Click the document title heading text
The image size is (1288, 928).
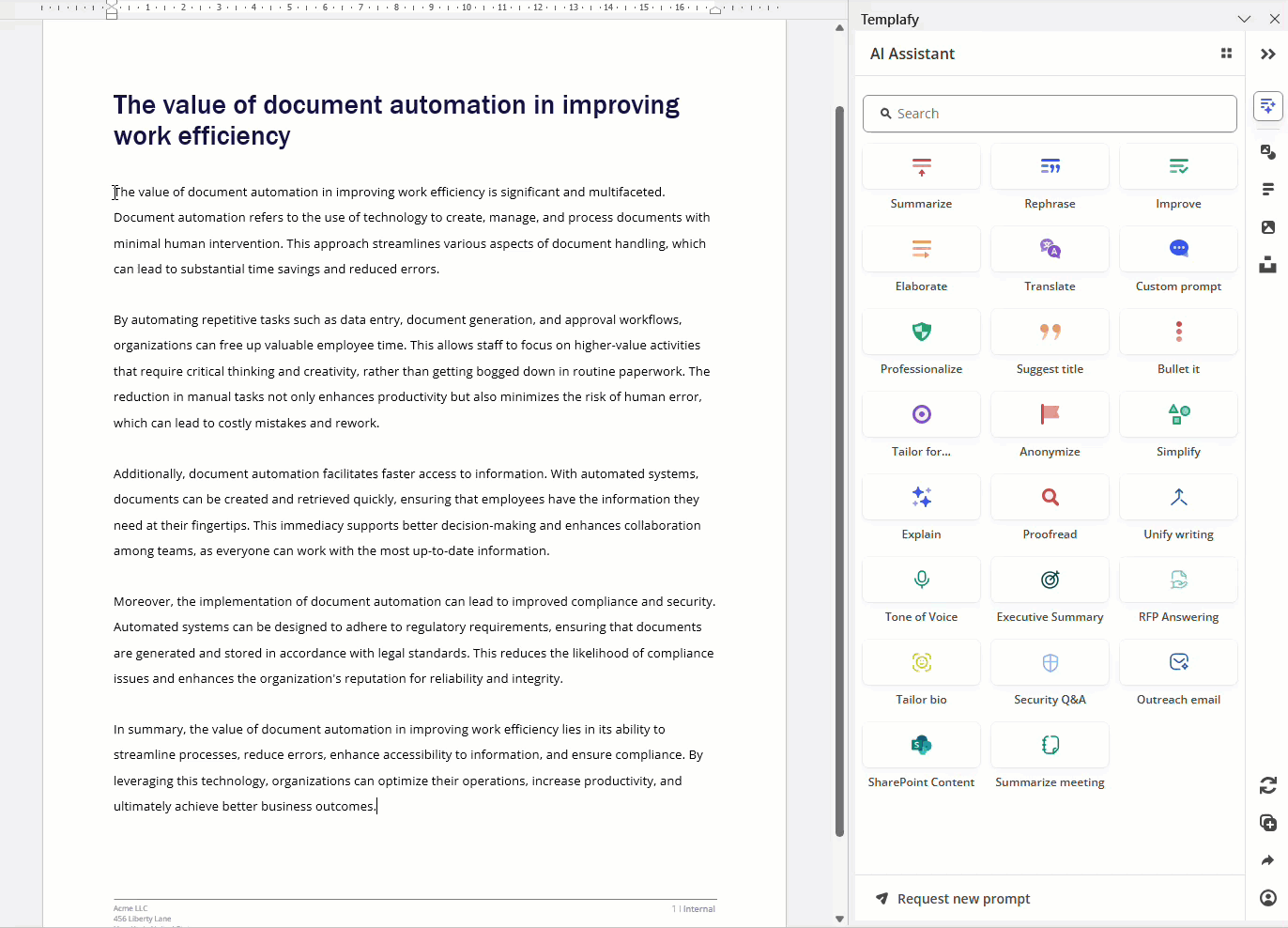(x=396, y=120)
